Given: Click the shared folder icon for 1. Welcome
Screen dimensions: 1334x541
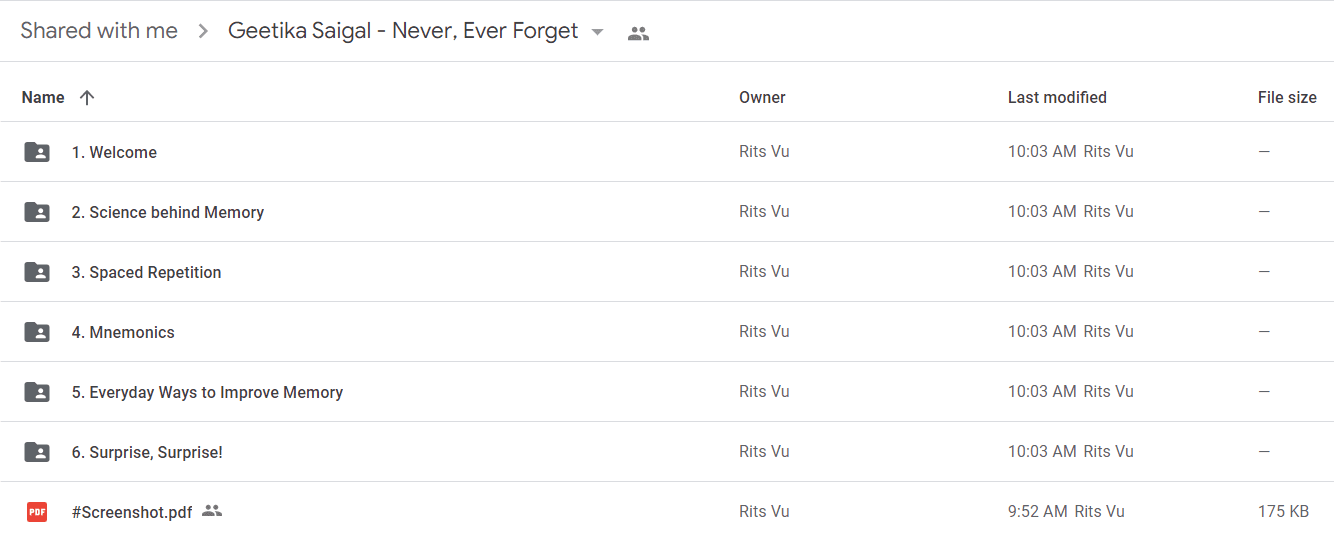Looking at the screenshot, I should click(x=37, y=152).
